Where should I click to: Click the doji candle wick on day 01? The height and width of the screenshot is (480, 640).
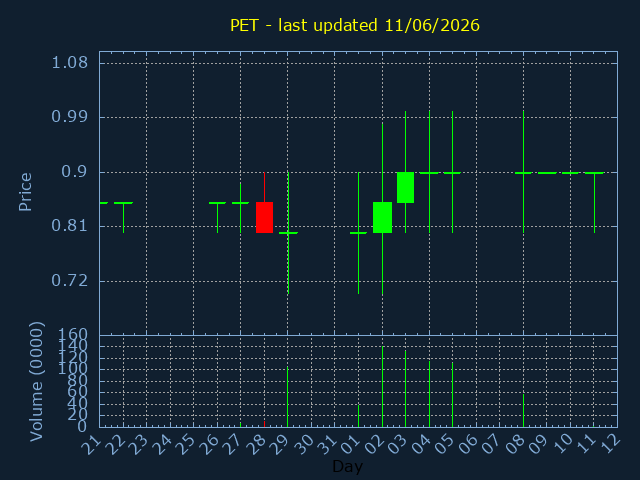[x=358, y=233]
